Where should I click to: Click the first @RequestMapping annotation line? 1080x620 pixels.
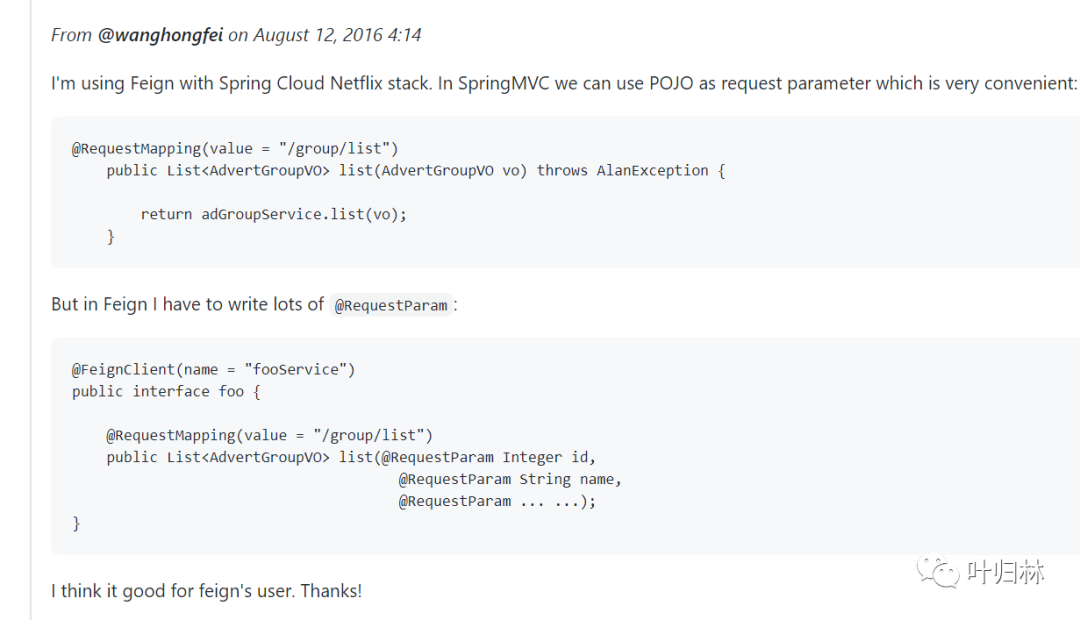tap(235, 149)
